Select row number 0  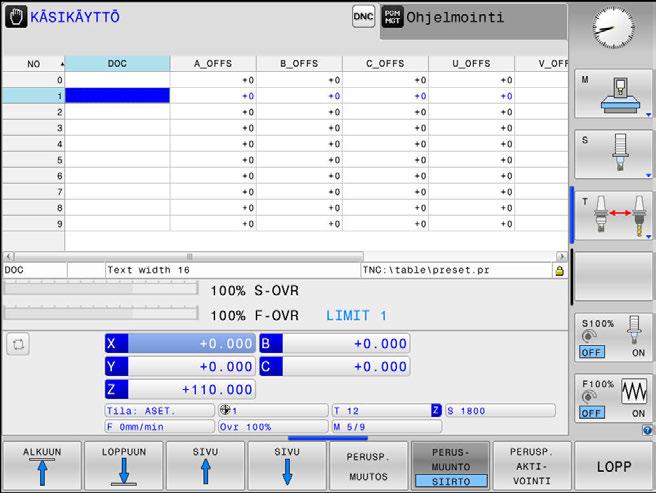pos(33,80)
